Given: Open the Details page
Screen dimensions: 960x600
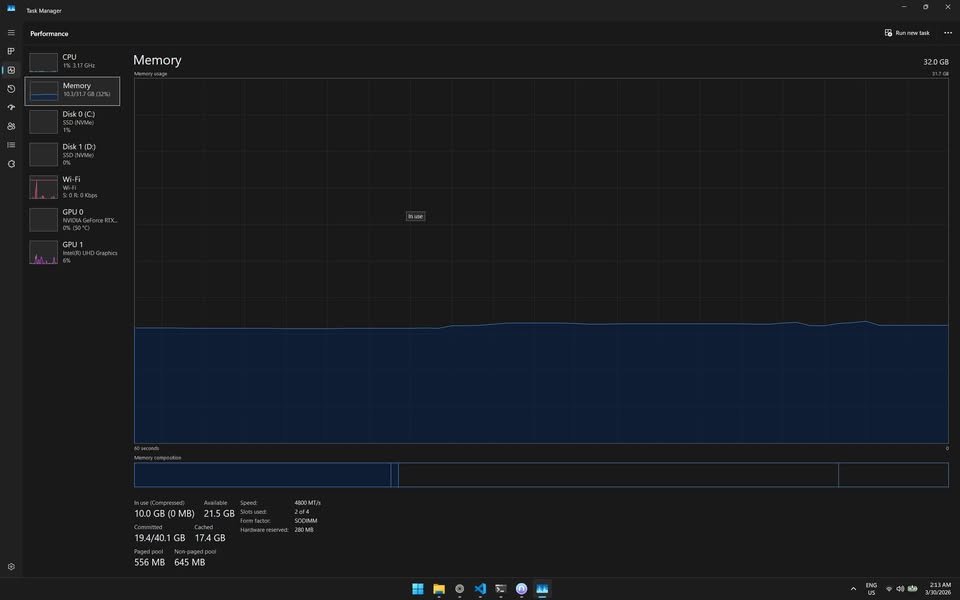Looking at the screenshot, I should [x=10, y=144].
